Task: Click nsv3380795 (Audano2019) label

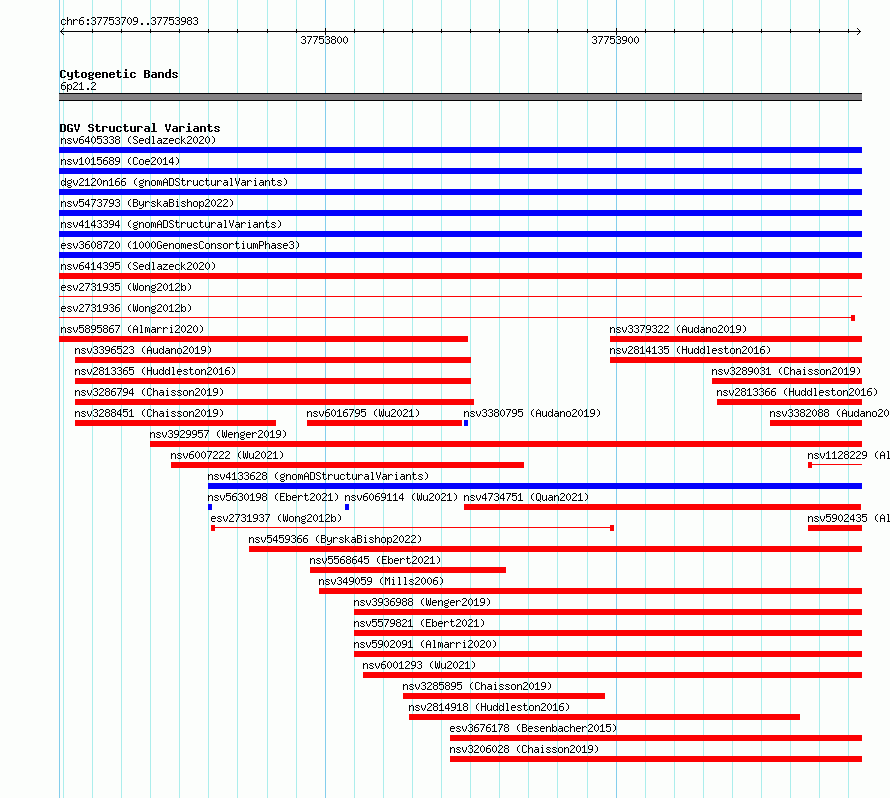Action: coord(532,413)
